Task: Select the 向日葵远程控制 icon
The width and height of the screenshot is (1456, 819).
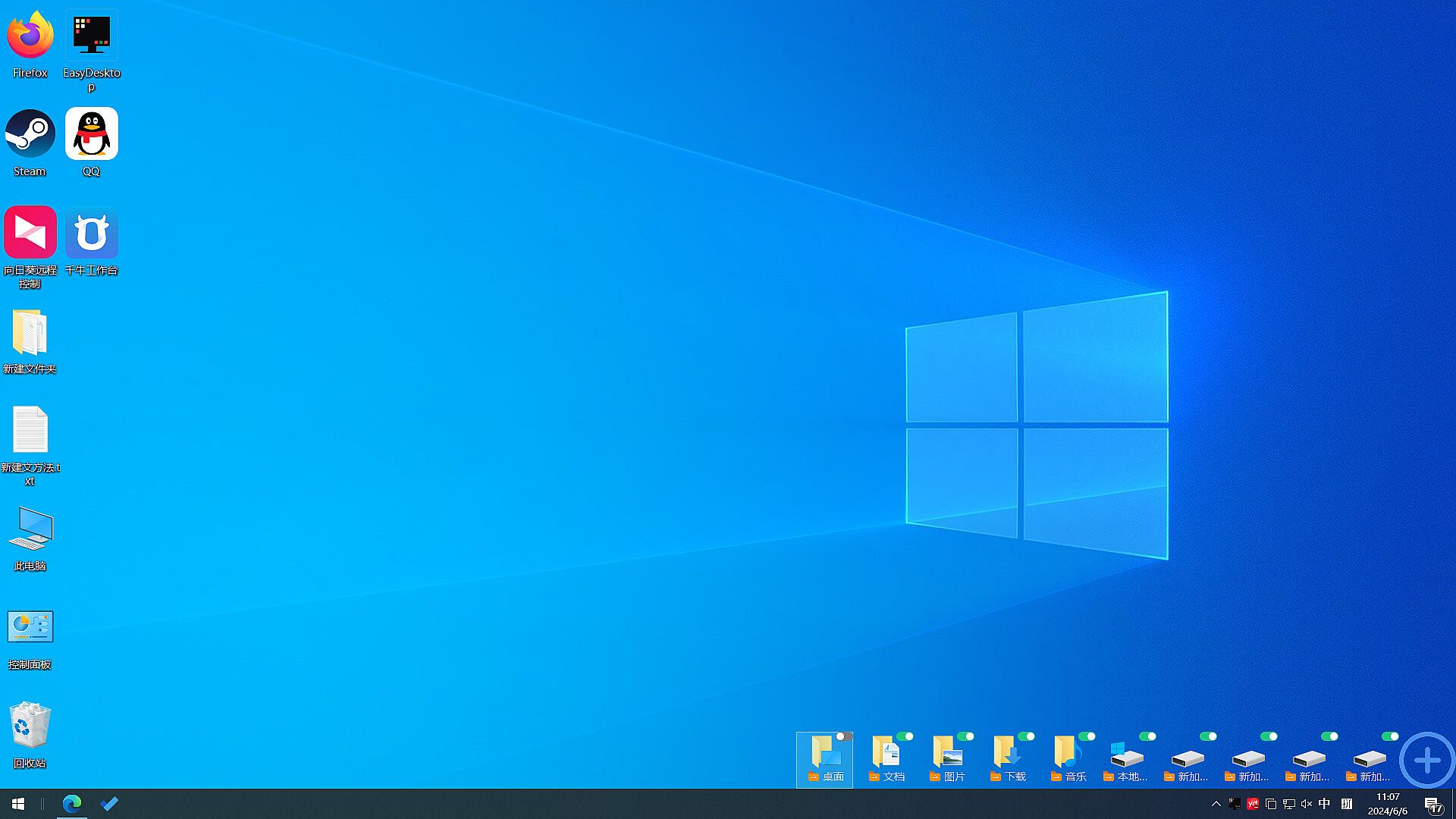Action: 30,233
